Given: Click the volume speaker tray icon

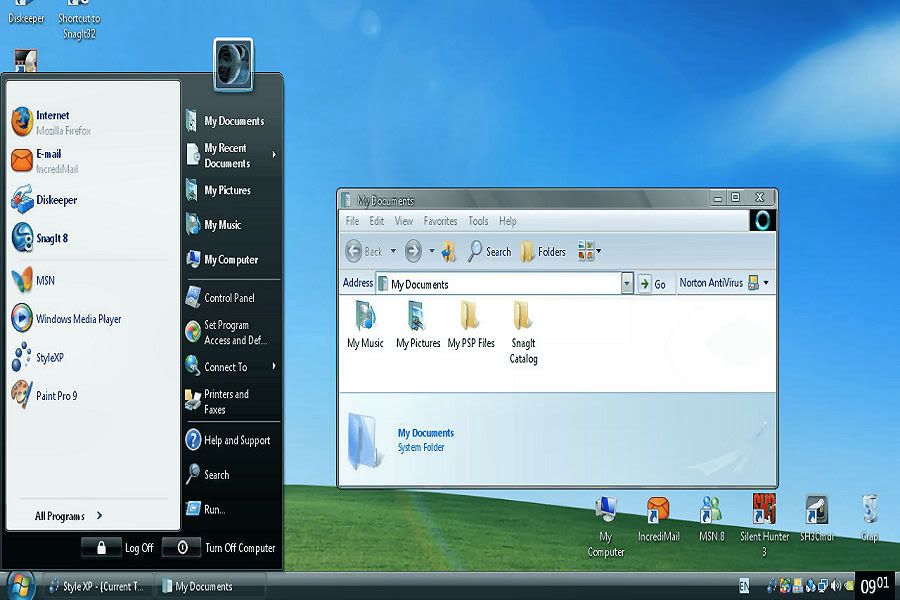Looking at the screenshot, I should [835, 586].
